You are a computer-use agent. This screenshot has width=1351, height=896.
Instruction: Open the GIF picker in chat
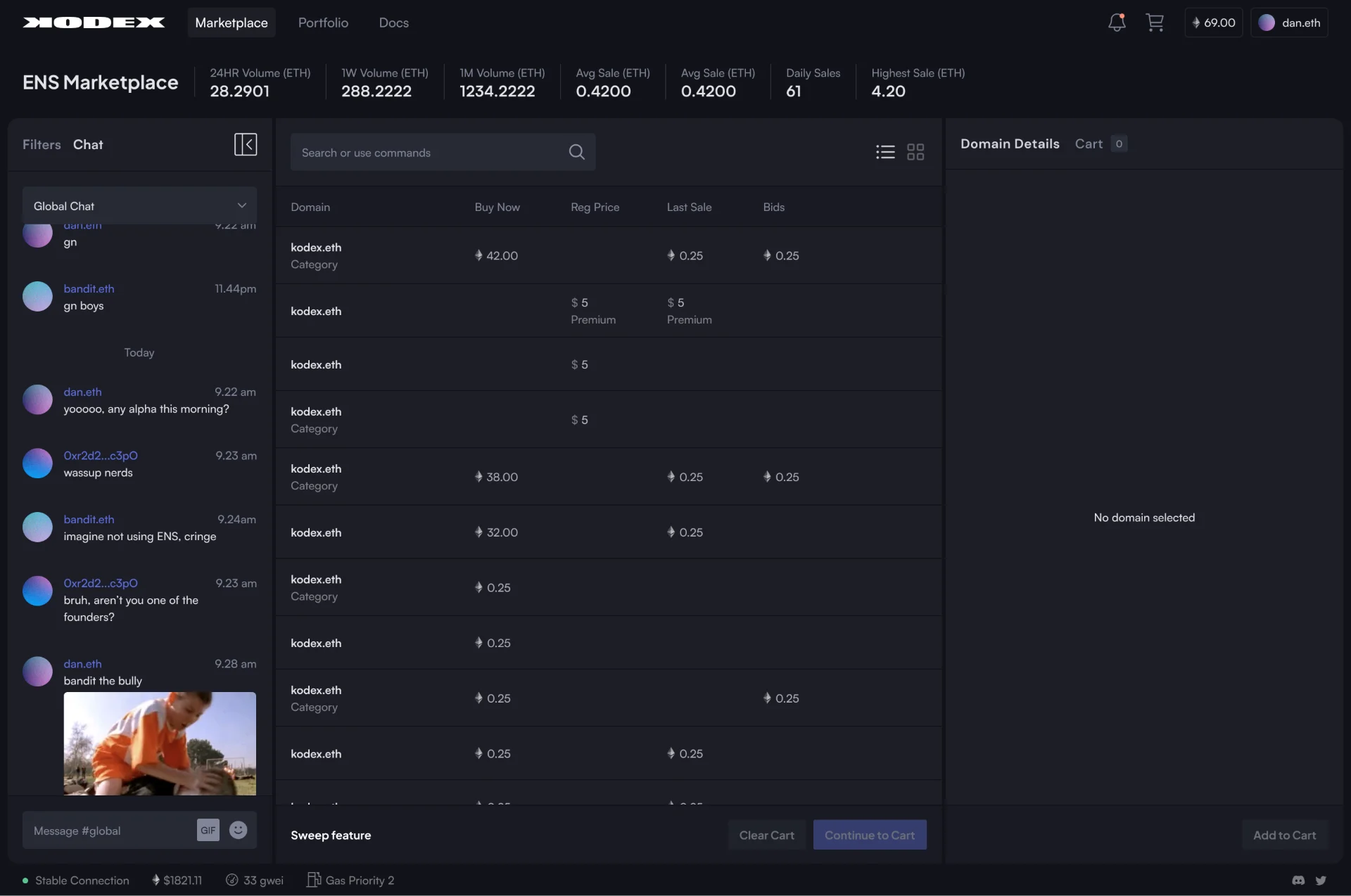[208, 831]
